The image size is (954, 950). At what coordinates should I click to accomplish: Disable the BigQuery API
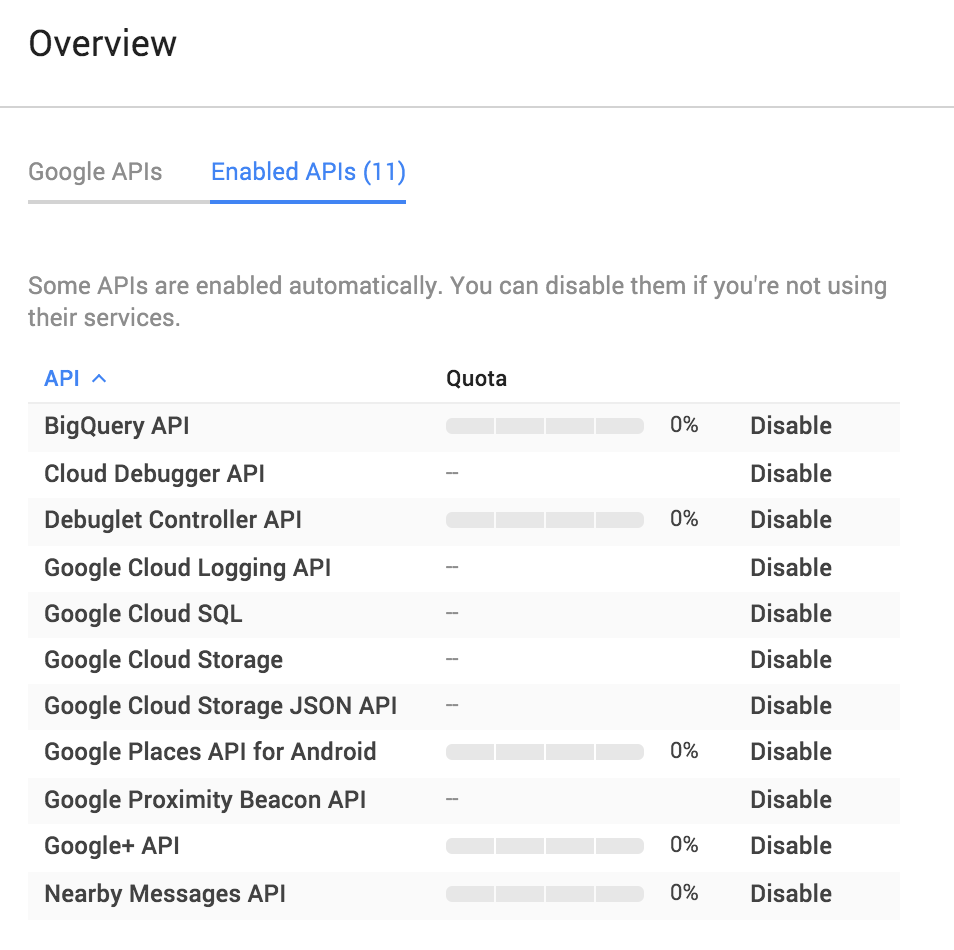(791, 425)
